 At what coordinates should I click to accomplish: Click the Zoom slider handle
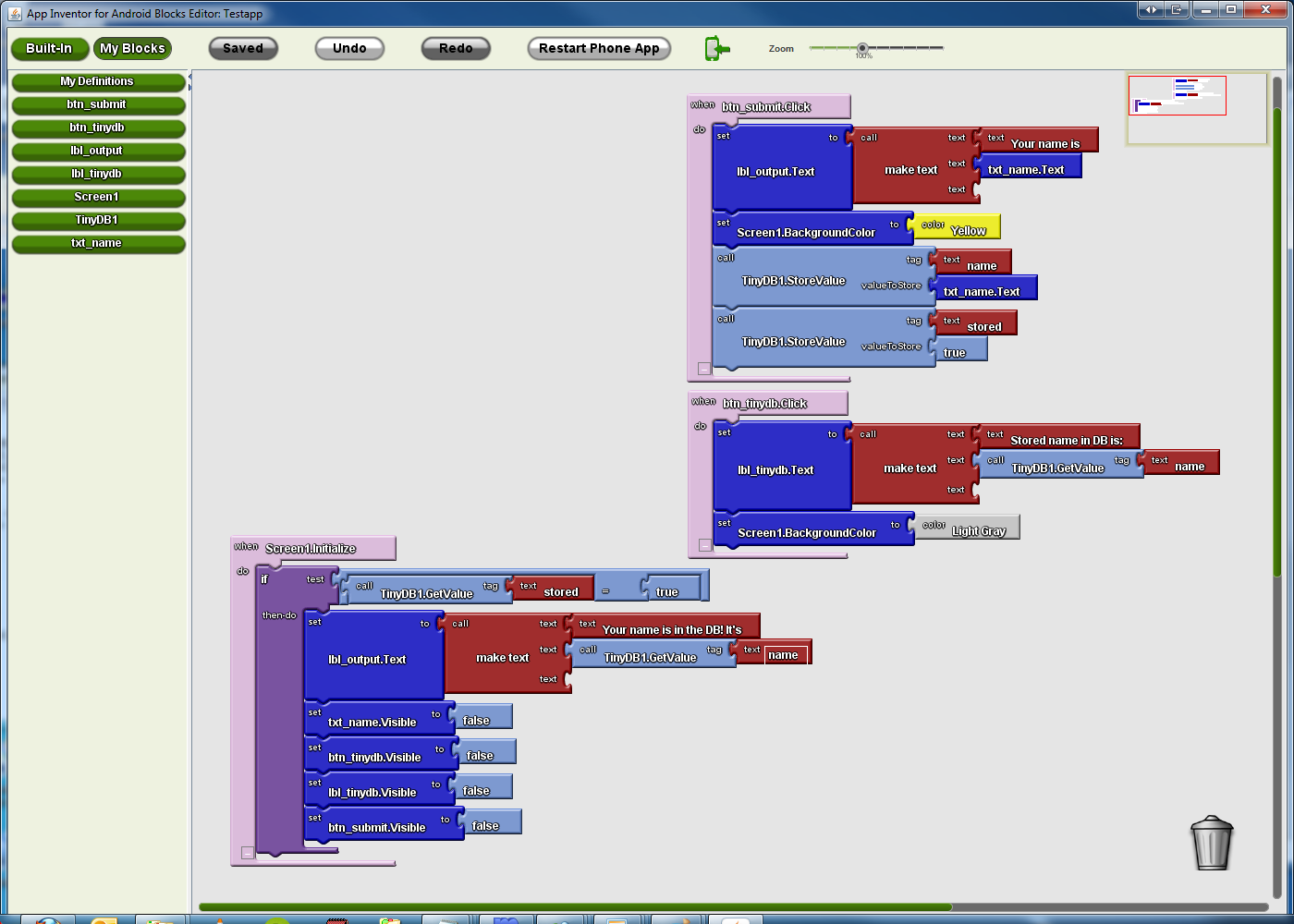(x=862, y=48)
